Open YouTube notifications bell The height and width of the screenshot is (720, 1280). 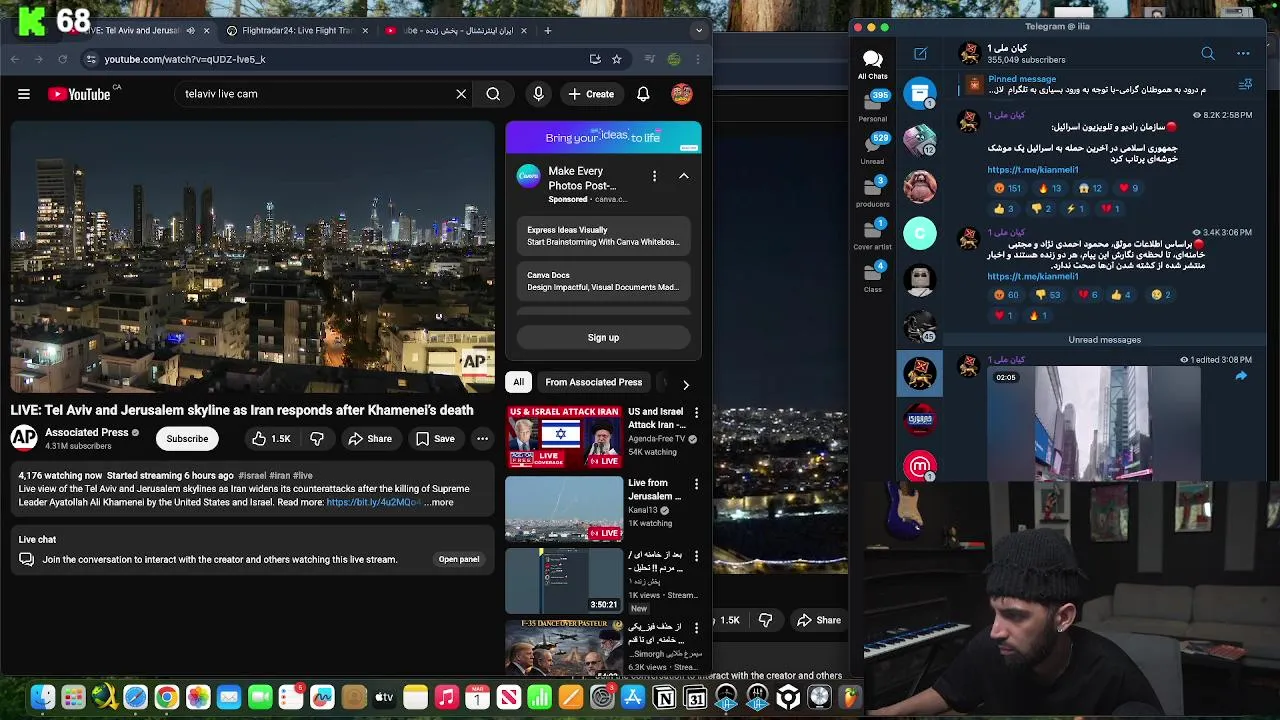(x=643, y=94)
